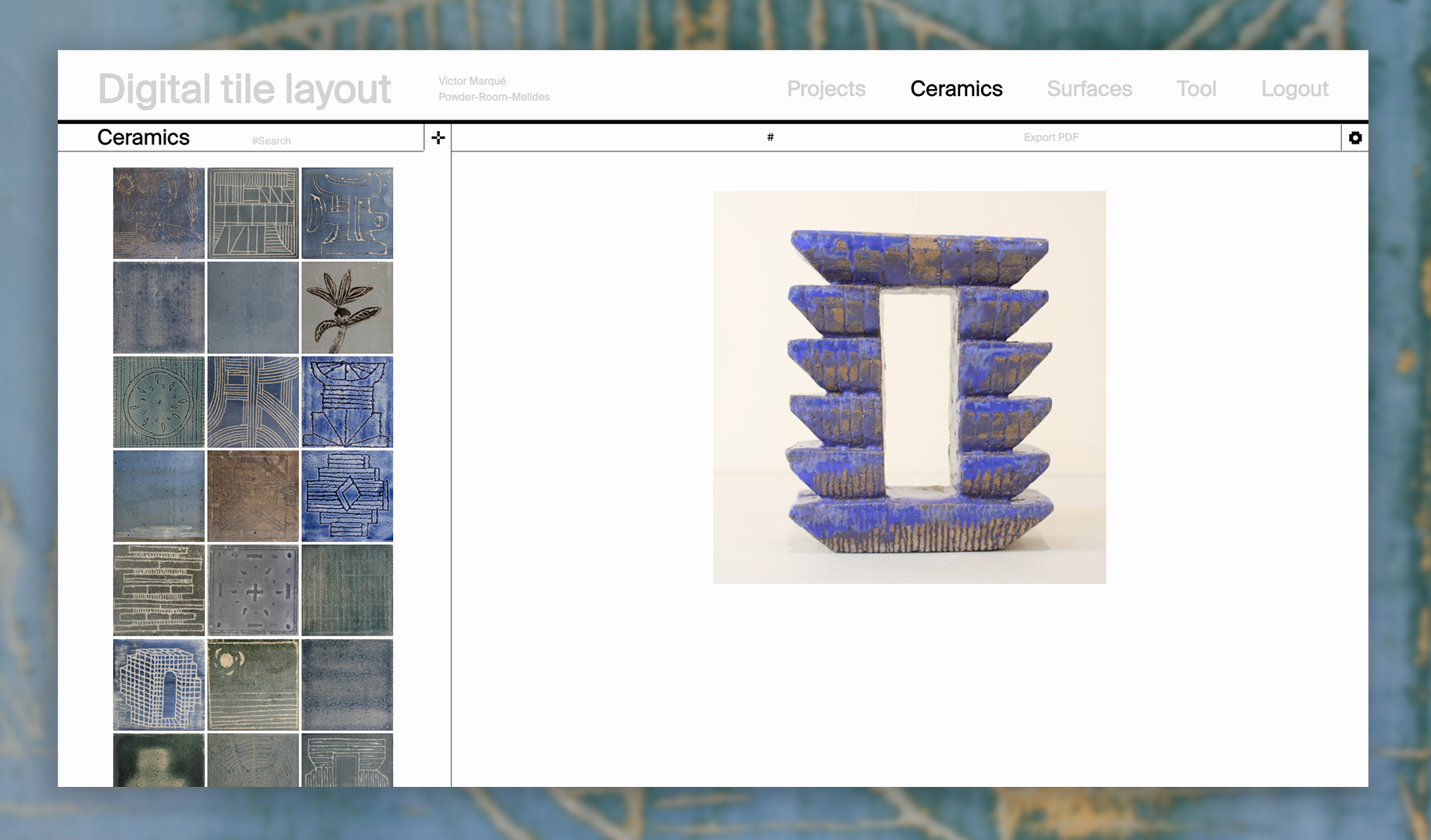Select tile with abstract table-like figure
Image resolution: width=1431 pixels, height=840 pixels.
[348, 213]
